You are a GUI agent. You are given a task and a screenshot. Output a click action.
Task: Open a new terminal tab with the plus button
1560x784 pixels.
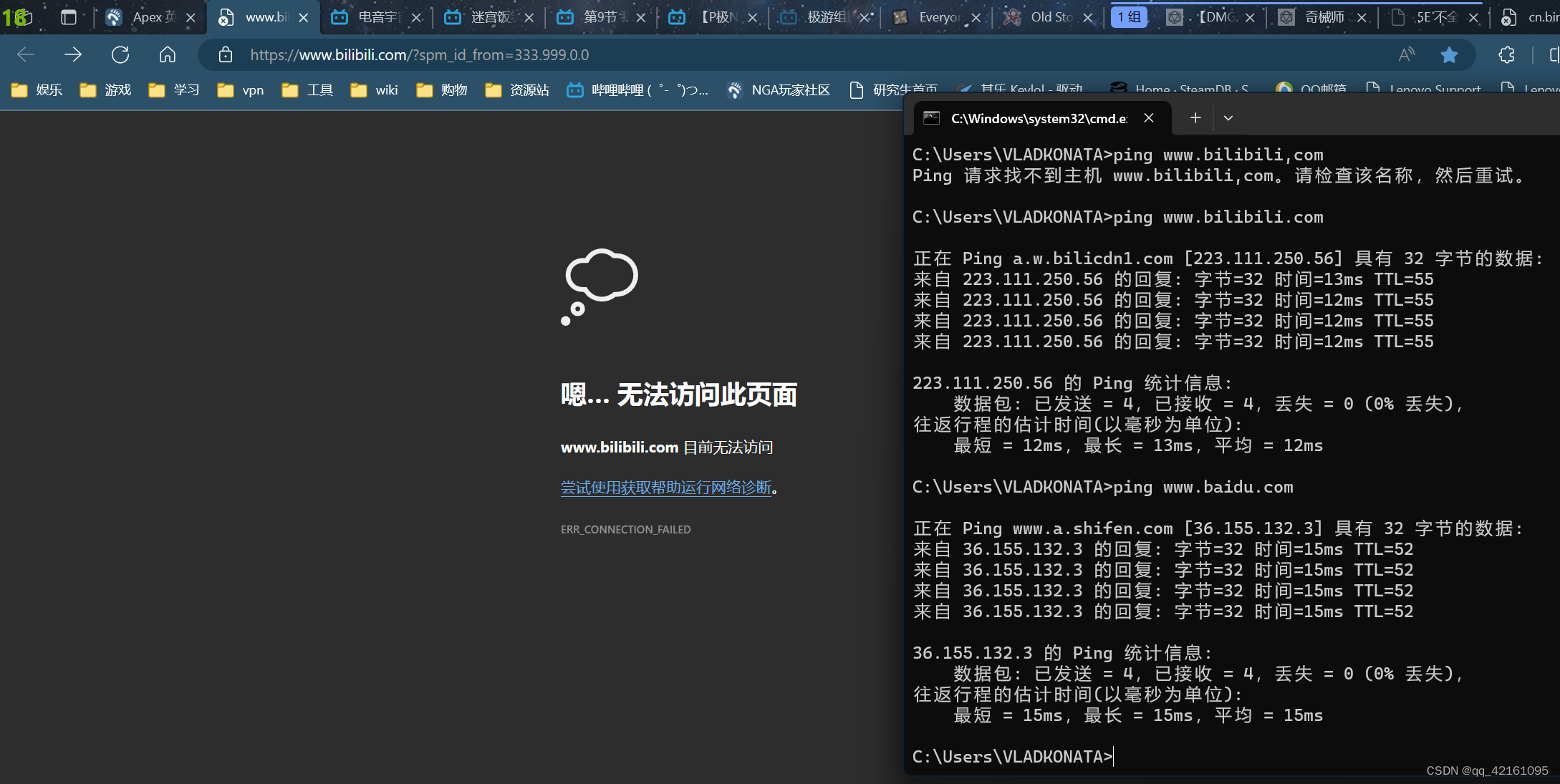click(1195, 117)
